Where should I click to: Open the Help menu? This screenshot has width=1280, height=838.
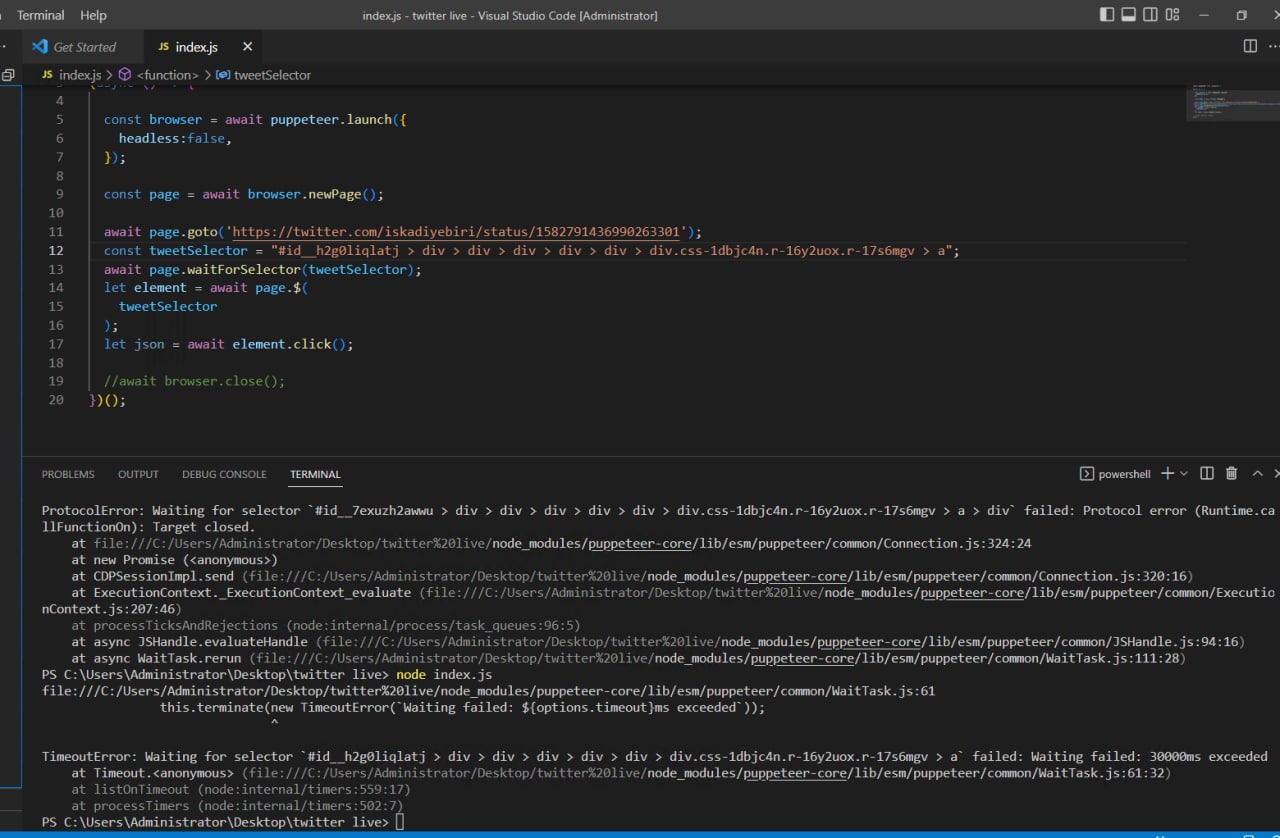tap(93, 15)
